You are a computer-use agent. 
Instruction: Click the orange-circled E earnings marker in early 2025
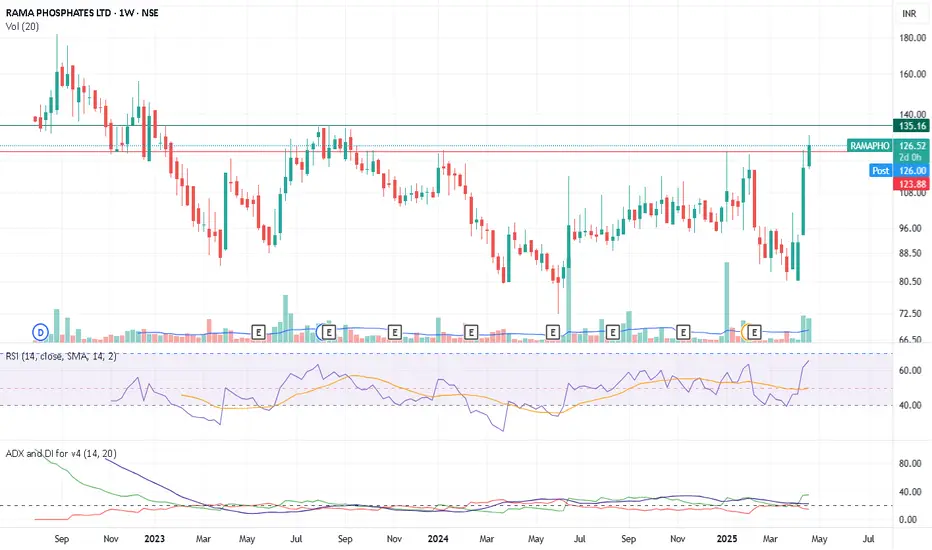pyautogui.click(x=754, y=332)
